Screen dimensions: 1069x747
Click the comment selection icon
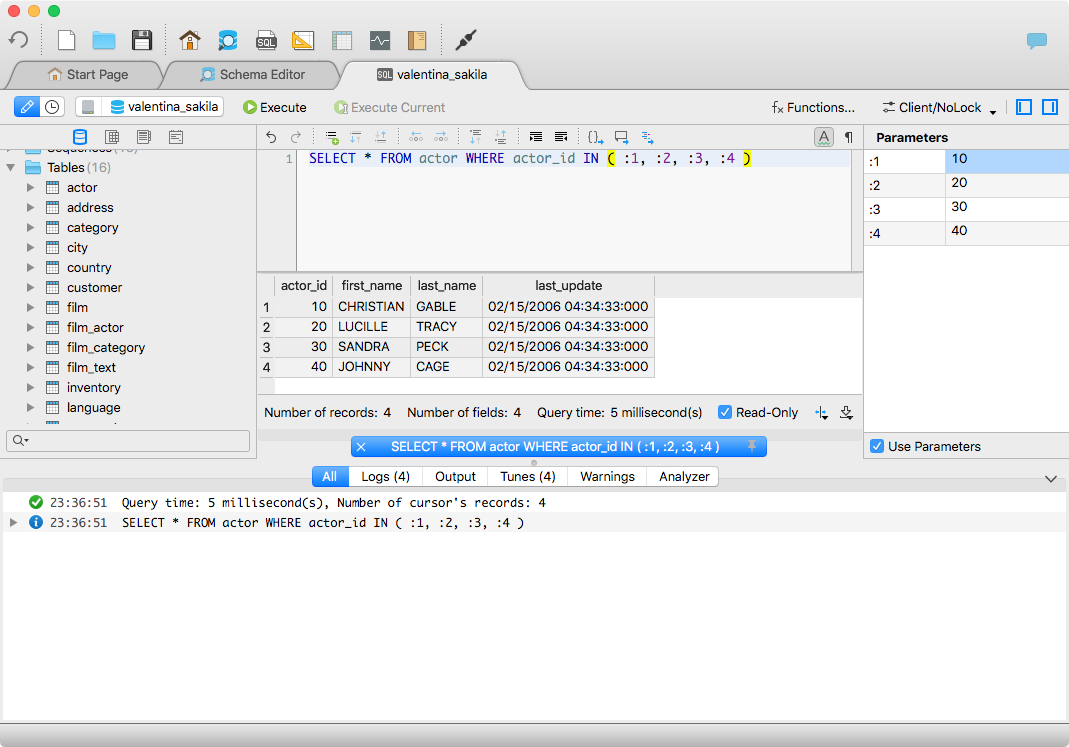click(x=621, y=137)
